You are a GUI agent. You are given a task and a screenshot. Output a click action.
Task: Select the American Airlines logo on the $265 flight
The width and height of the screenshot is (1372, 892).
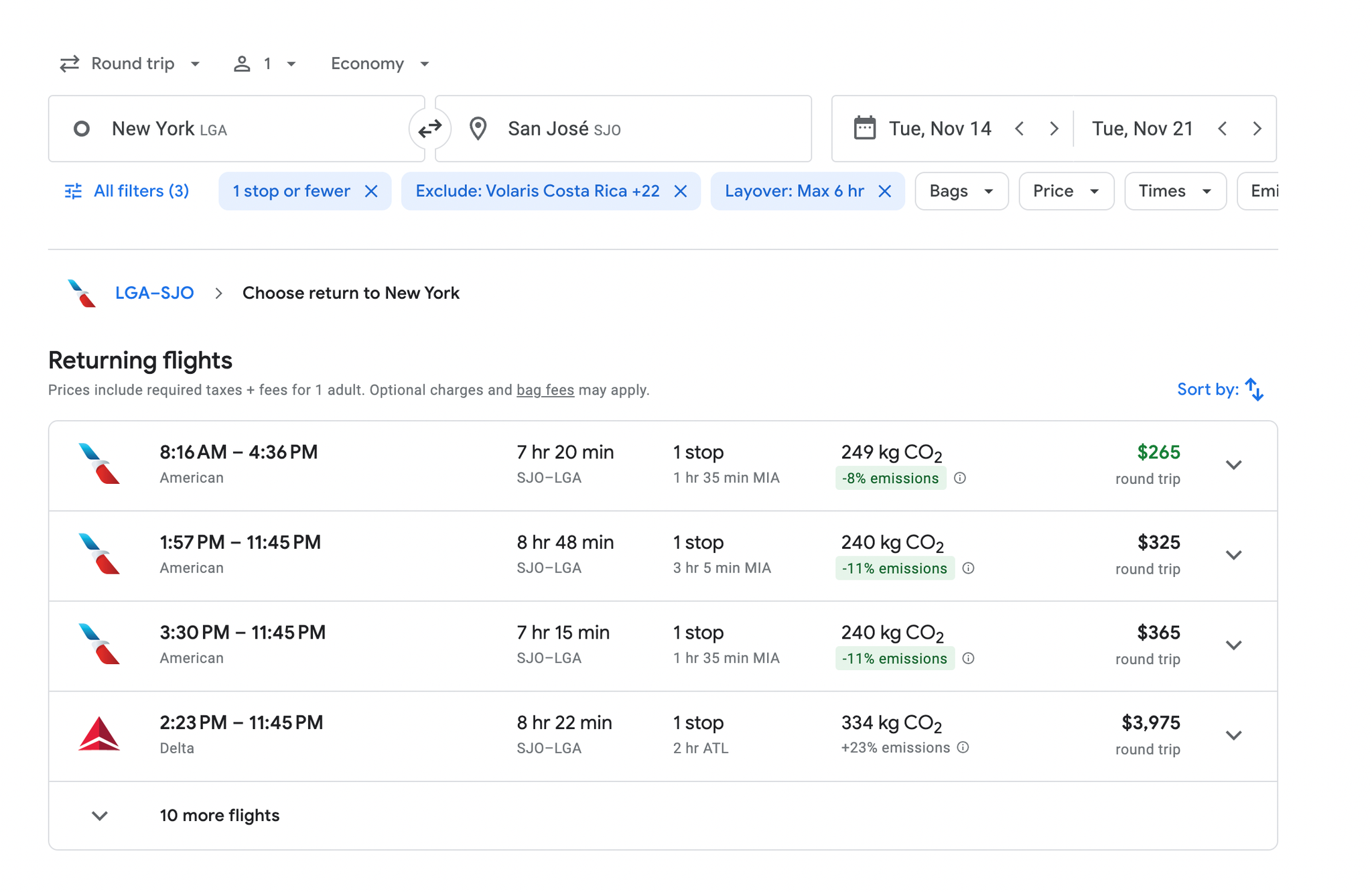pos(99,464)
